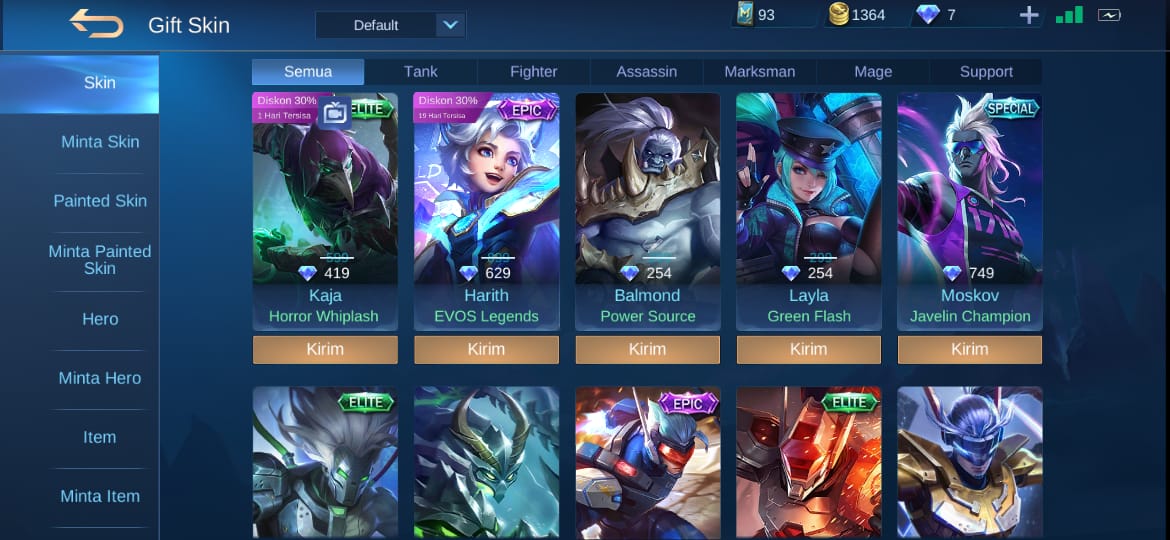The image size is (1170, 540).
Task: Select the Mage filter tab
Action: 873,72
